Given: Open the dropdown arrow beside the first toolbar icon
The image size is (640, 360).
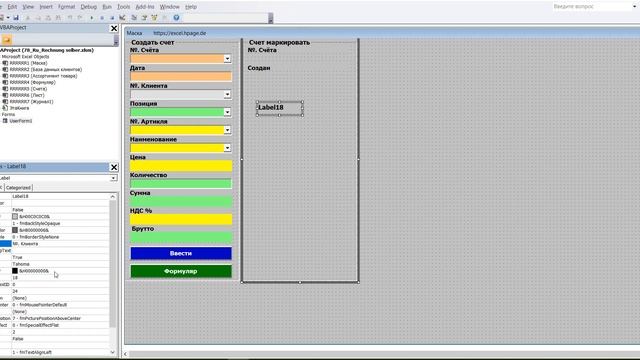Looking at the screenshot, I should coord(8,18).
